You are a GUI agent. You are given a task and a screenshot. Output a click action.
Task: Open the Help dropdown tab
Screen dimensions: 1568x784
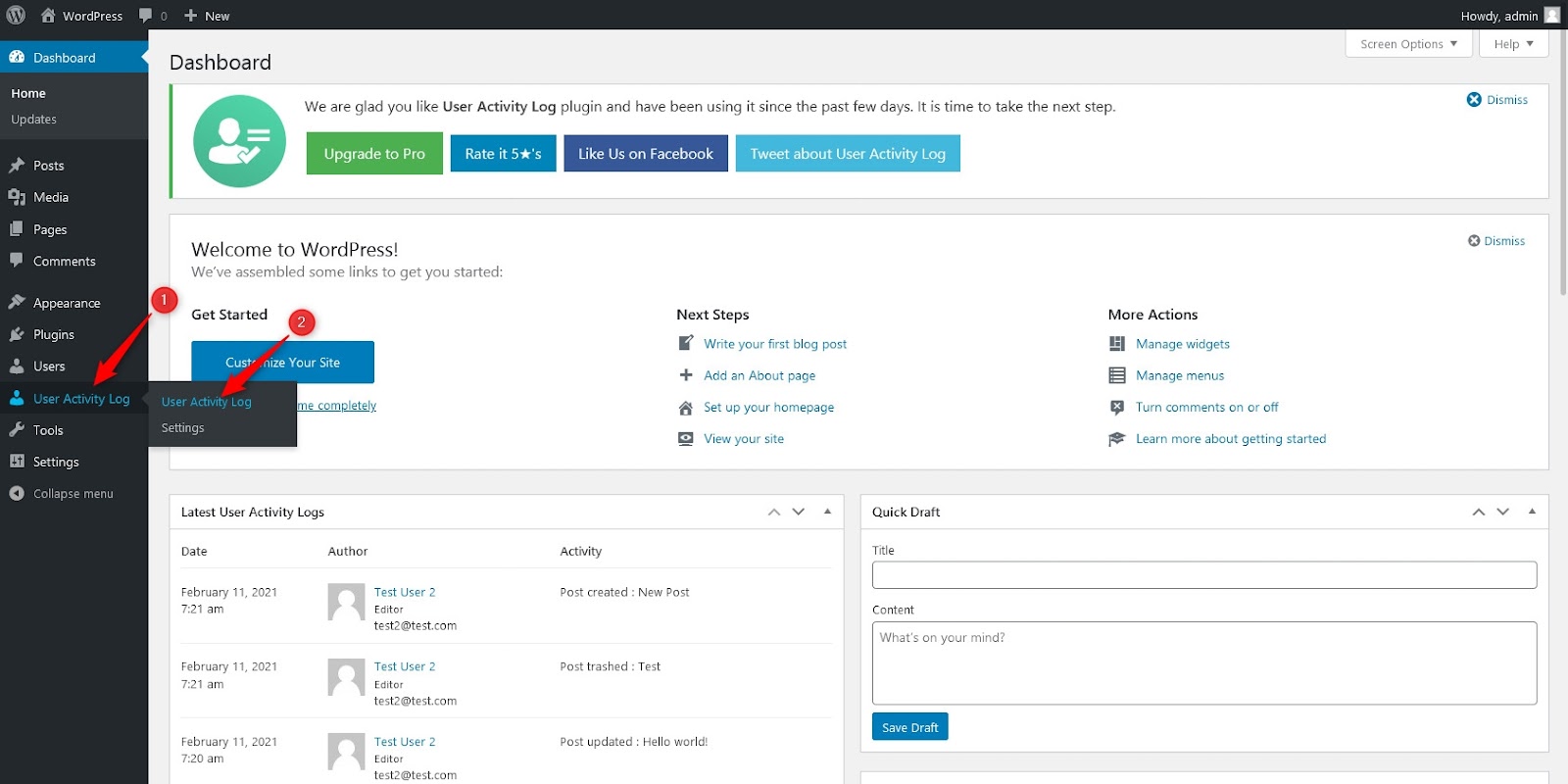(1514, 43)
